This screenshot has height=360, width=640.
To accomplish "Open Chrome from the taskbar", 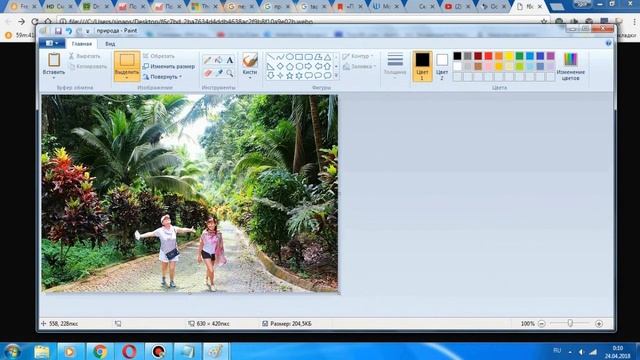I will click(x=100, y=351).
